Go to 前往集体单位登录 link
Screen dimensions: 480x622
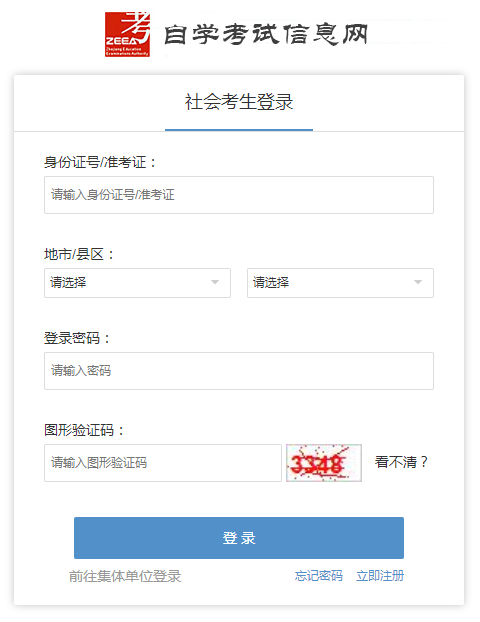pos(125,576)
